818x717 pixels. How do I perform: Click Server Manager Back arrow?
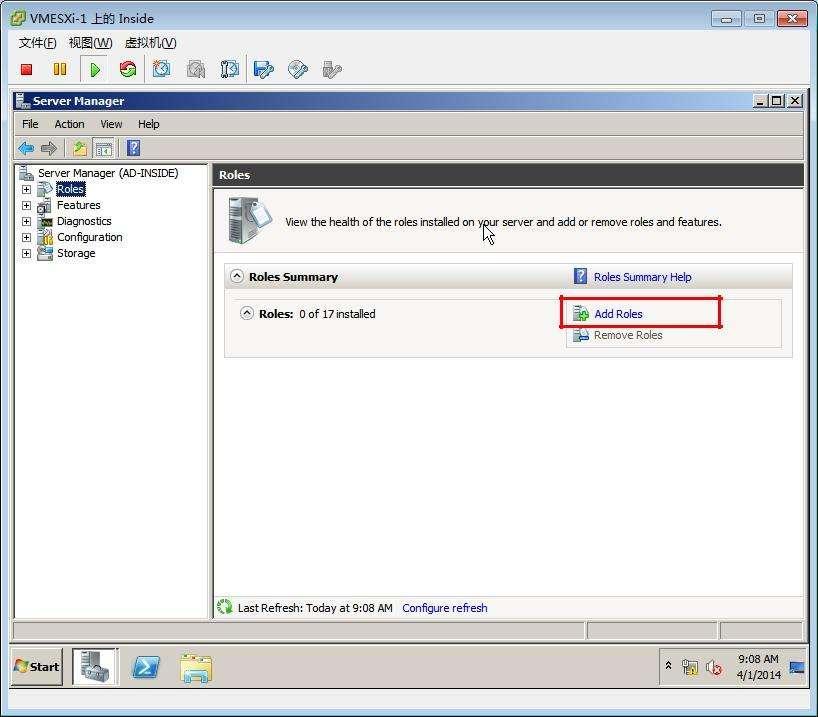click(26, 149)
